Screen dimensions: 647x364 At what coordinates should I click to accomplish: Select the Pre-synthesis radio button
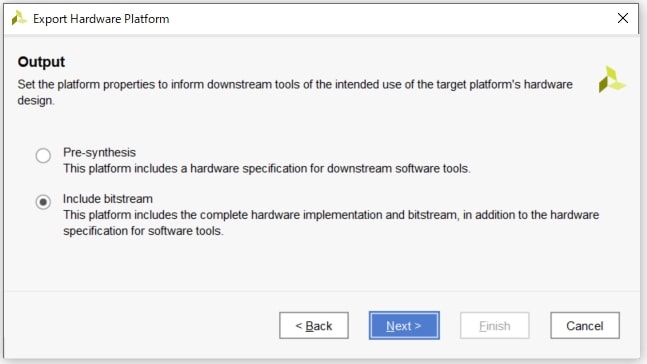[43, 156]
